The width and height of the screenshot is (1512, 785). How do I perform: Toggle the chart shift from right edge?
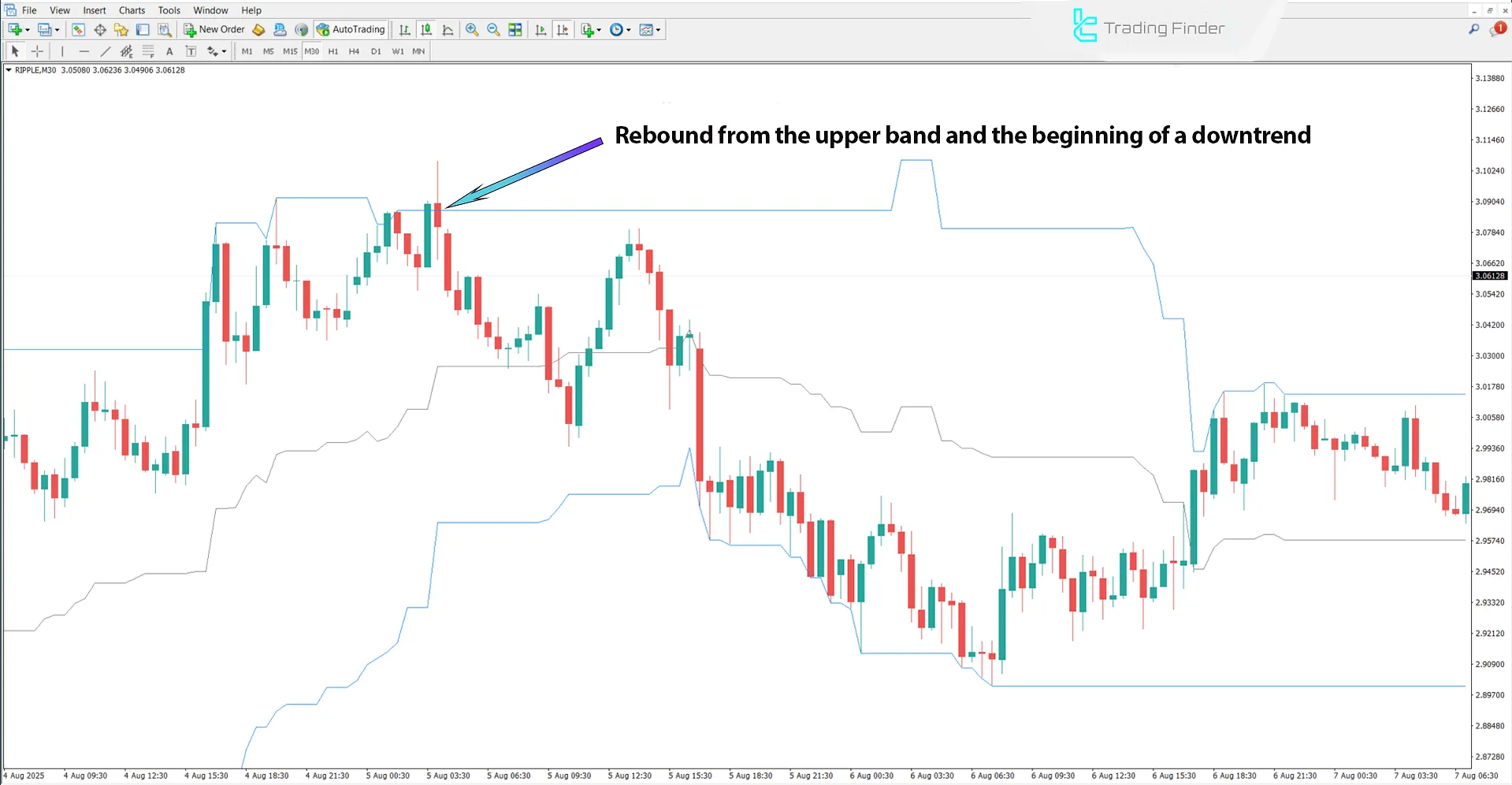(x=563, y=29)
